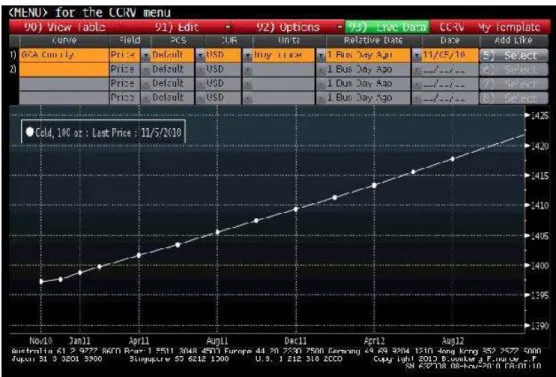Select the 1 Bus Day Ago field in row 1

point(368,55)
